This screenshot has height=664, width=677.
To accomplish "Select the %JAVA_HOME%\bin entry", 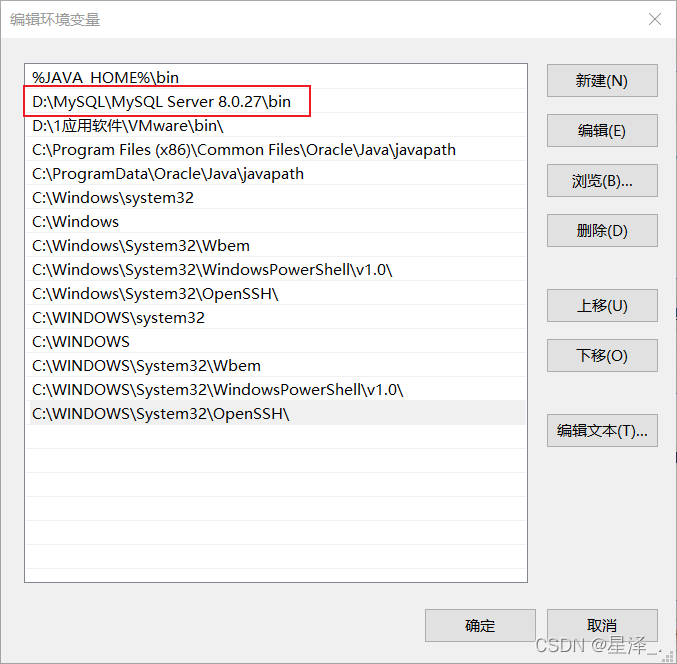I will (276, 77).
